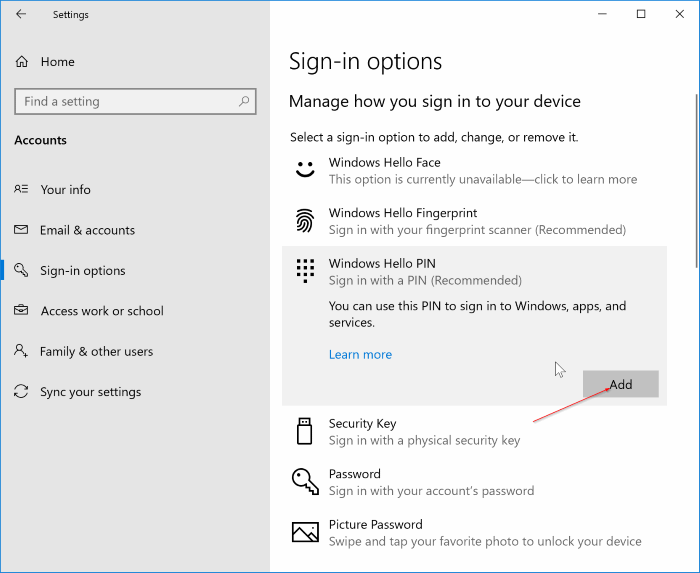Close the Settings window
Viewport: 700px width, 573px height.
point(679,14)
